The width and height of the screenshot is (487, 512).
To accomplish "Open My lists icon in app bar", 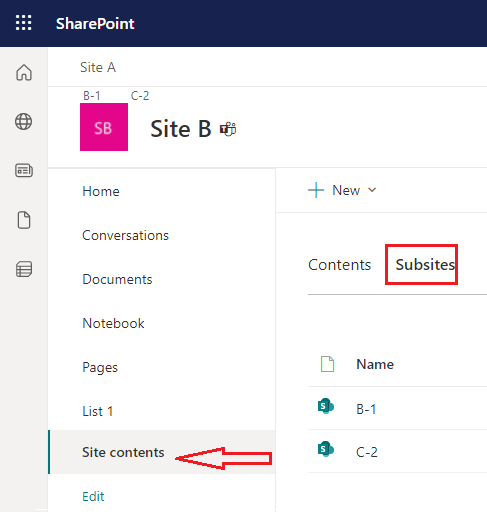I will (x=24, y=269).
